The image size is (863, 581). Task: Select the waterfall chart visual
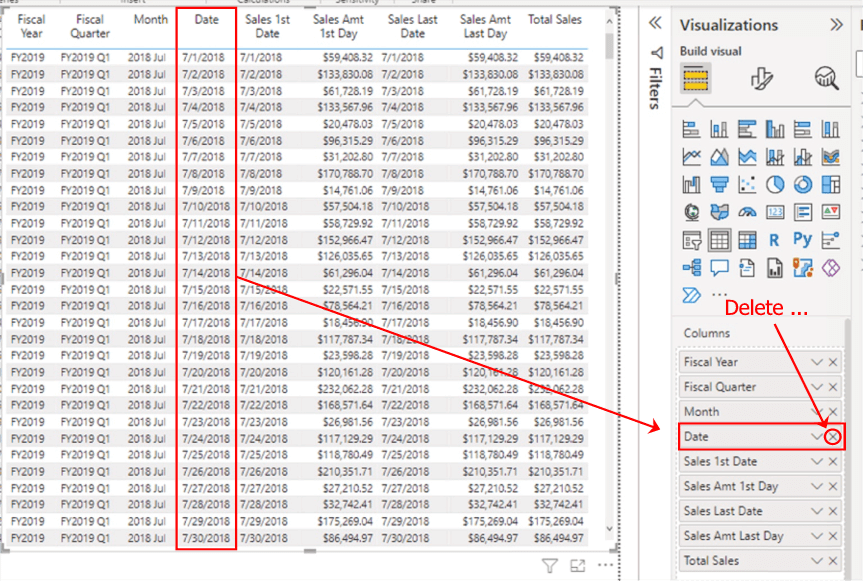pos(691,185)
